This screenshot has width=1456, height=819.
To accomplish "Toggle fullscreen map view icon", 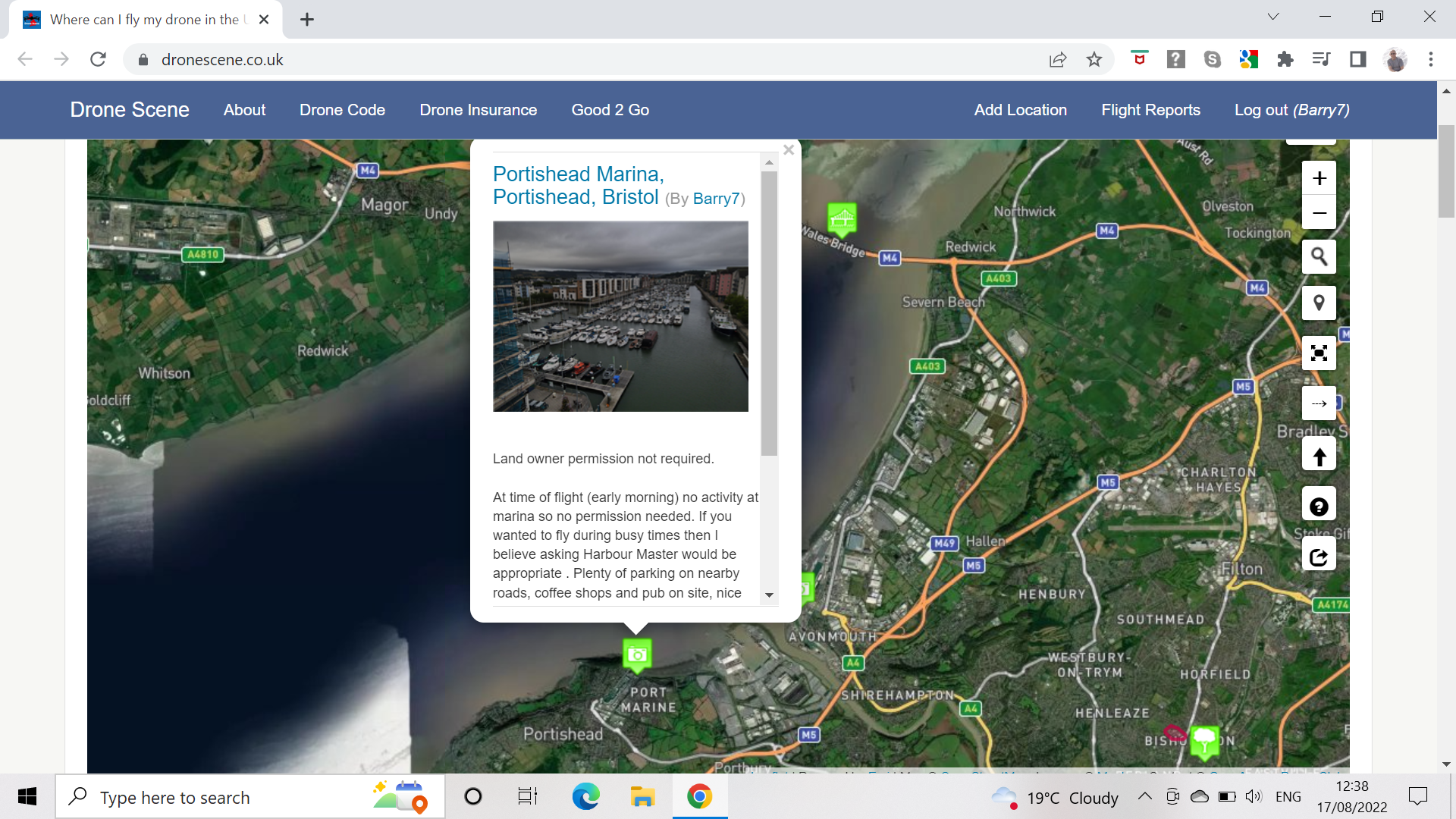I will 1319,353.
